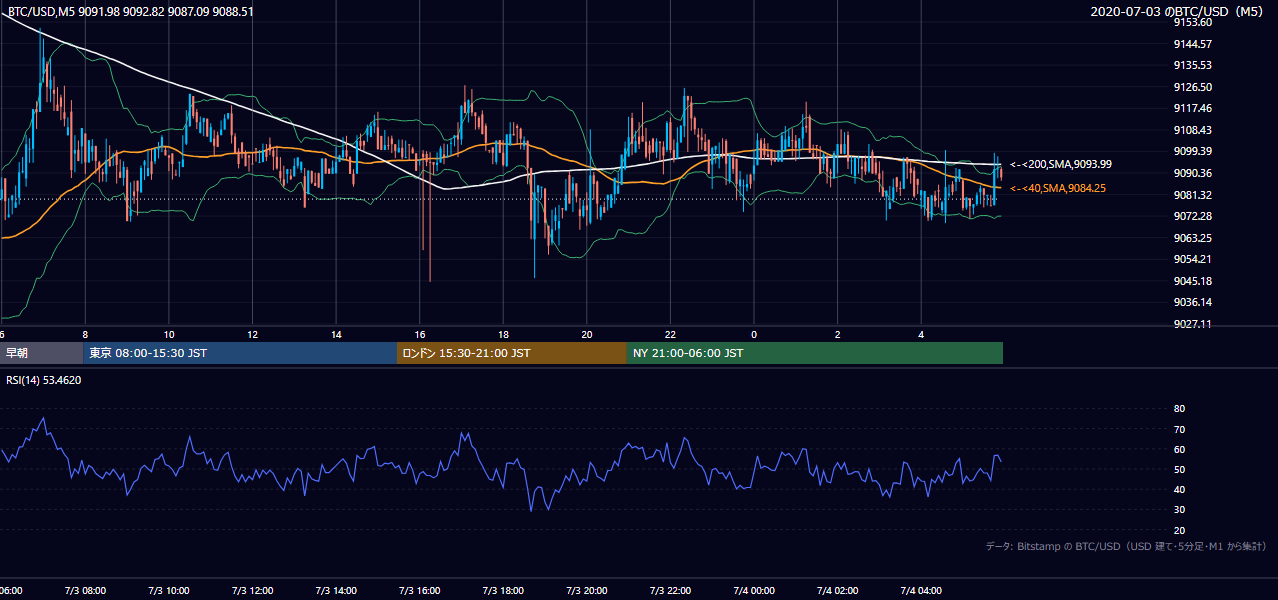This screenshot has height=600, width=1278.
Task: Click price axis value 9126.50
Action: coord(1192,87)
